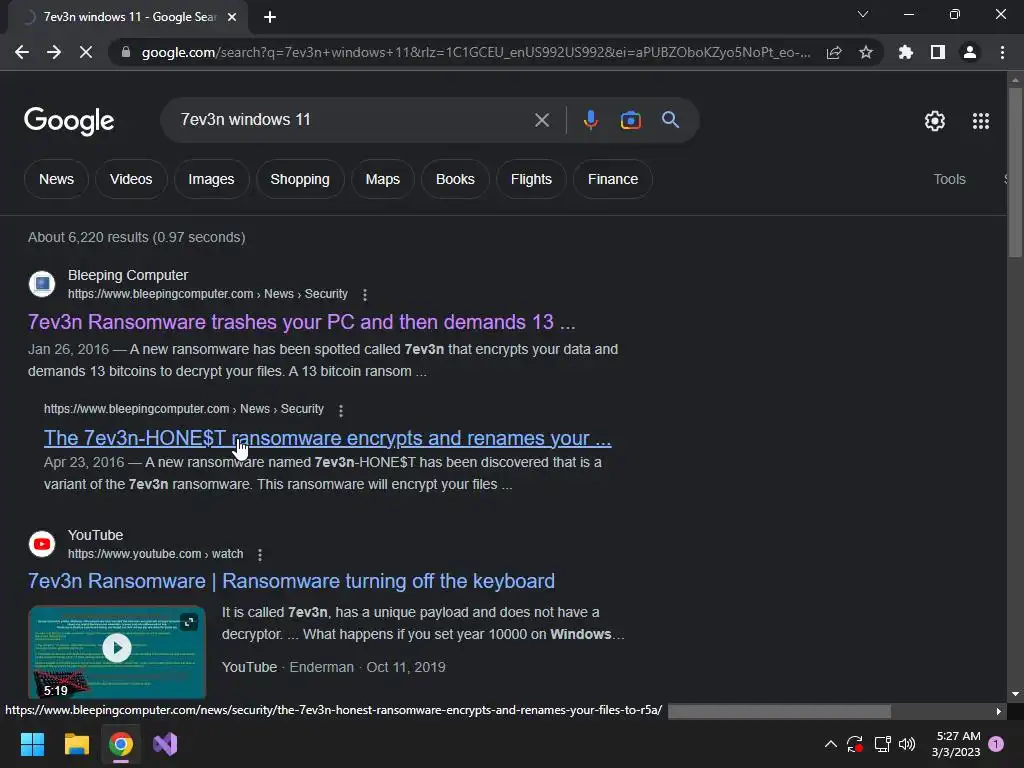Clear the Google search box text

click(541, 120)
